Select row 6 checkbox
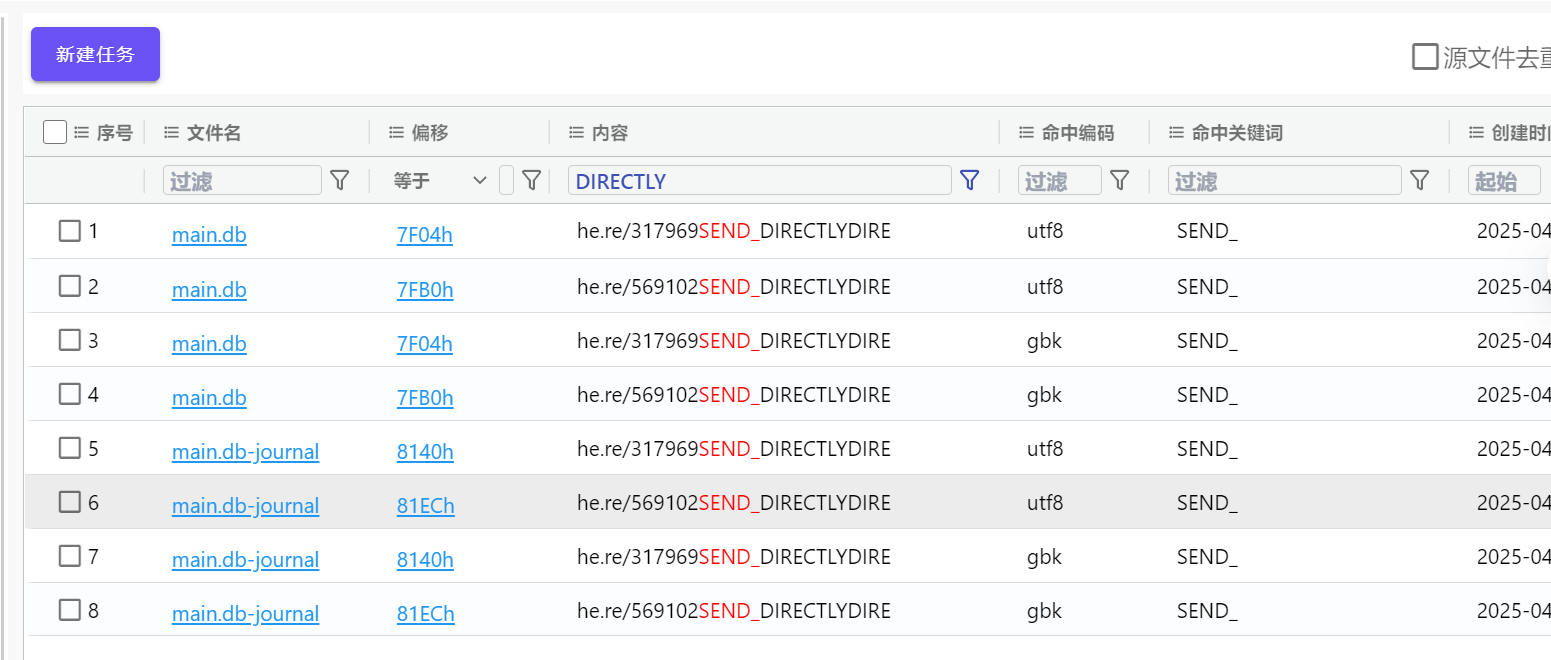1551x660 pixels. [x=69, y=502]
